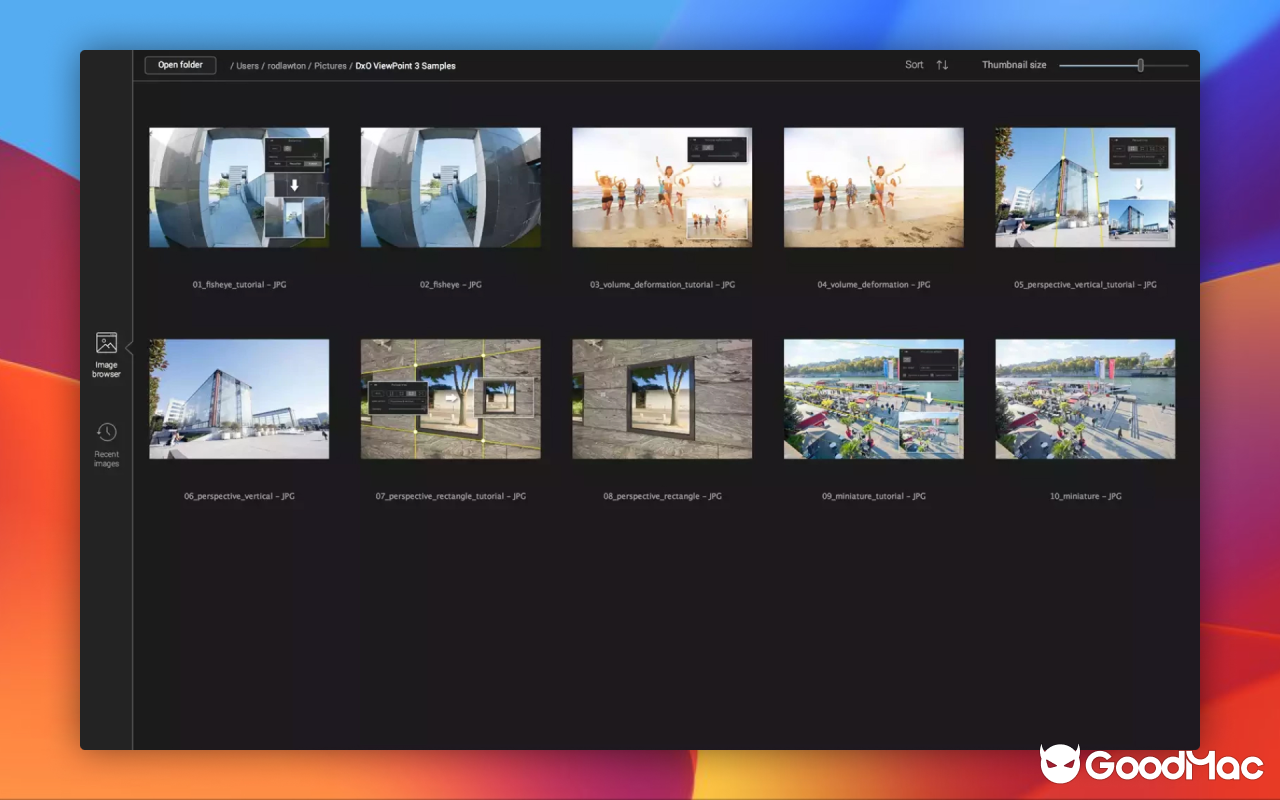Select the 03_volume_deformation_tutorial thumbnail

click(662, 187)
